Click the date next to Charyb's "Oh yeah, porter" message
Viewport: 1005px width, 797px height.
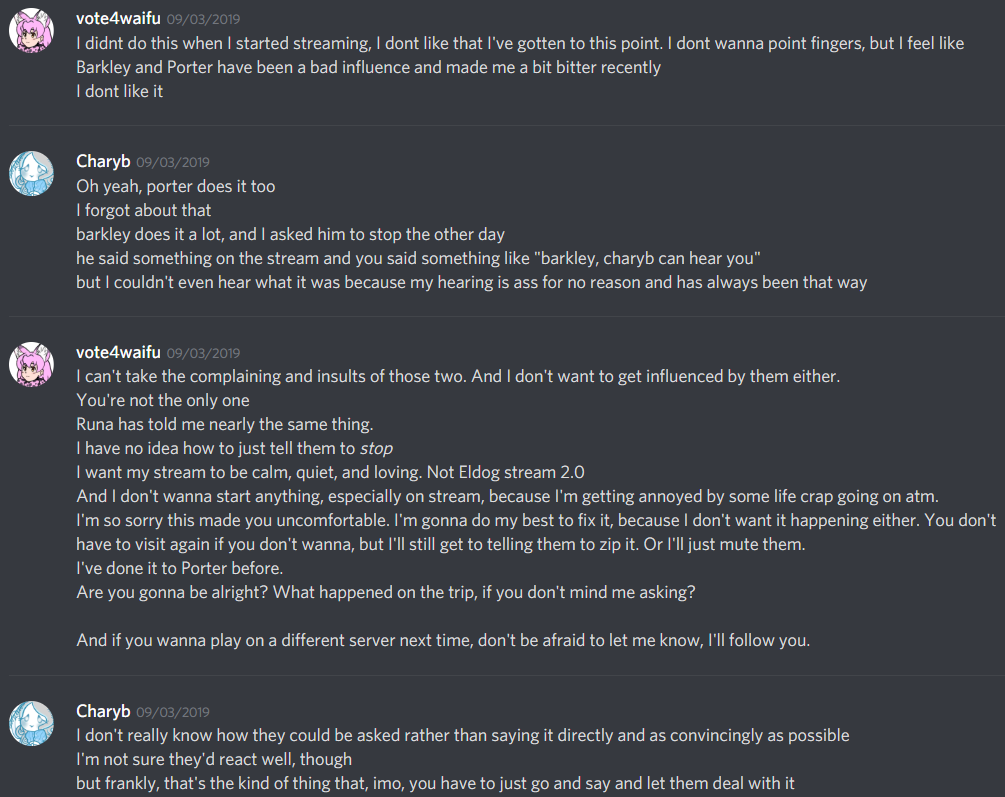(x=173, y=162)
